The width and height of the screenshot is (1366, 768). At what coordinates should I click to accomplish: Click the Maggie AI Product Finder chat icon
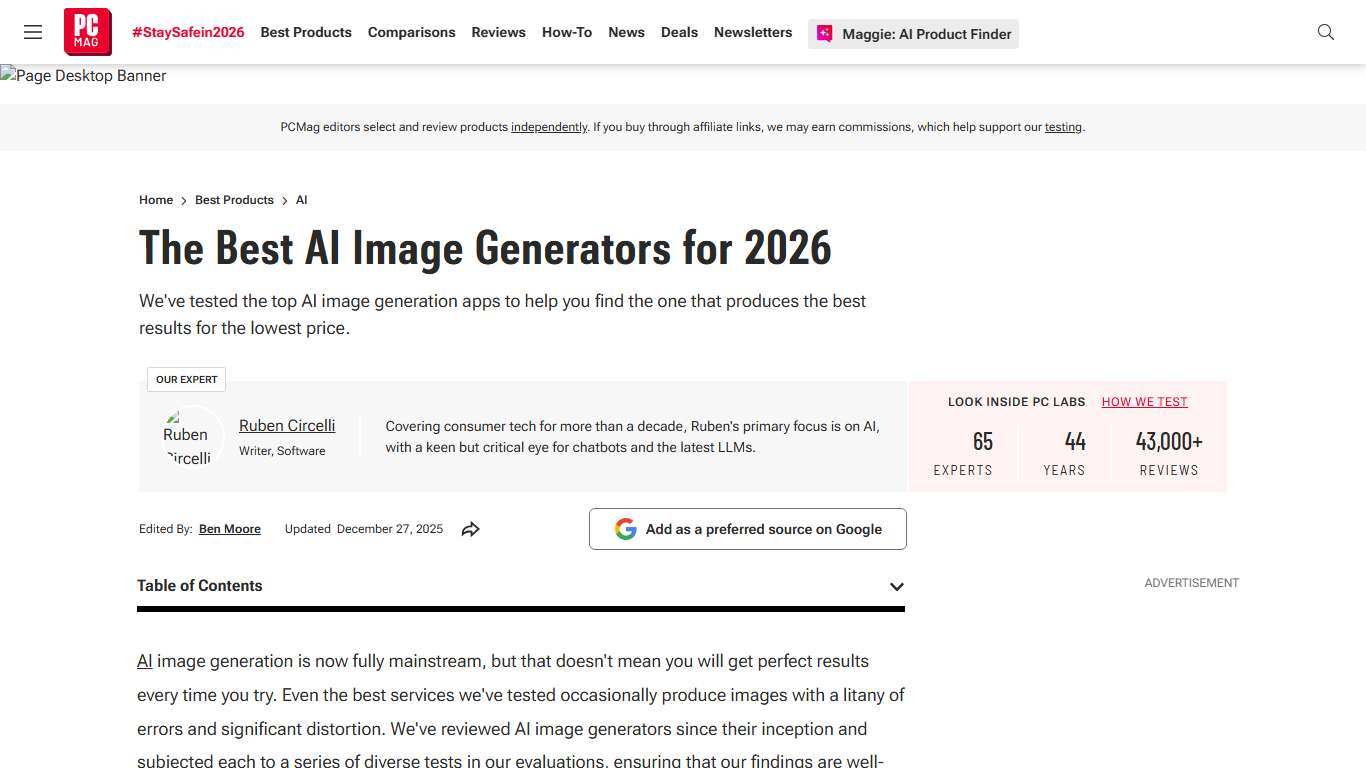[x=824, y=33]
